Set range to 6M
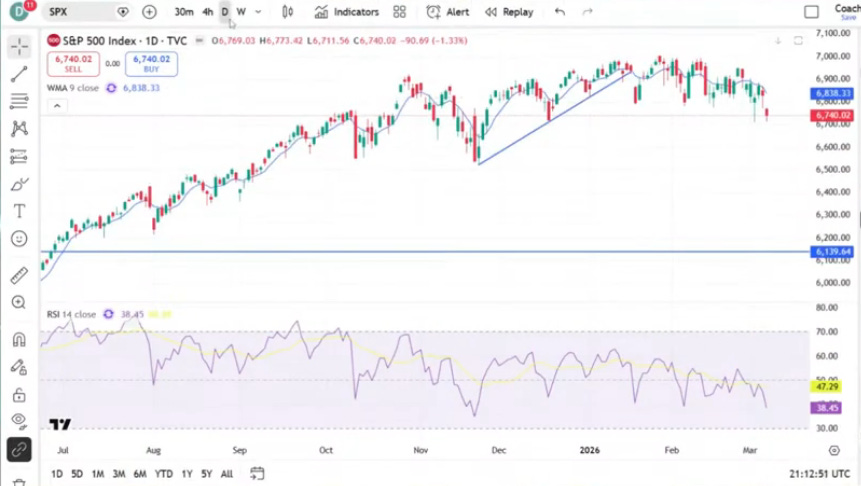This screenshot has width=861, height=486. tap(140, 473)
